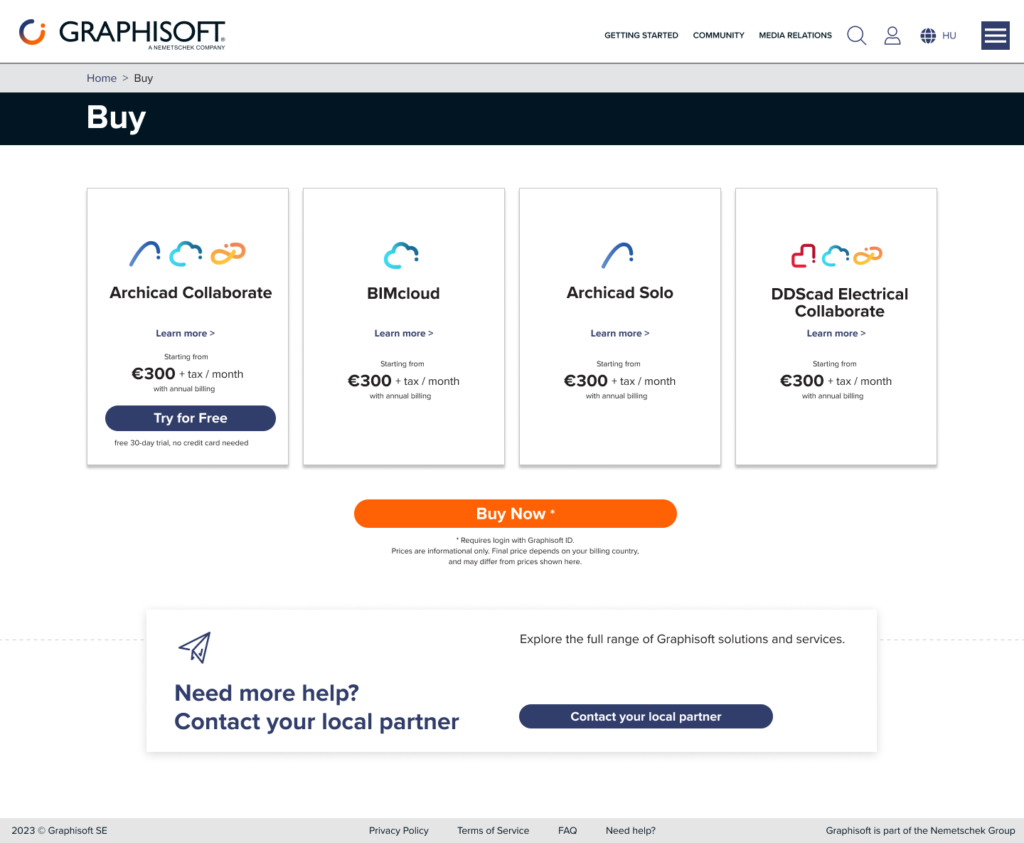Open the hamburger menu button
The width and height of the screenshot is (1024, 843).
pos(994,35)
